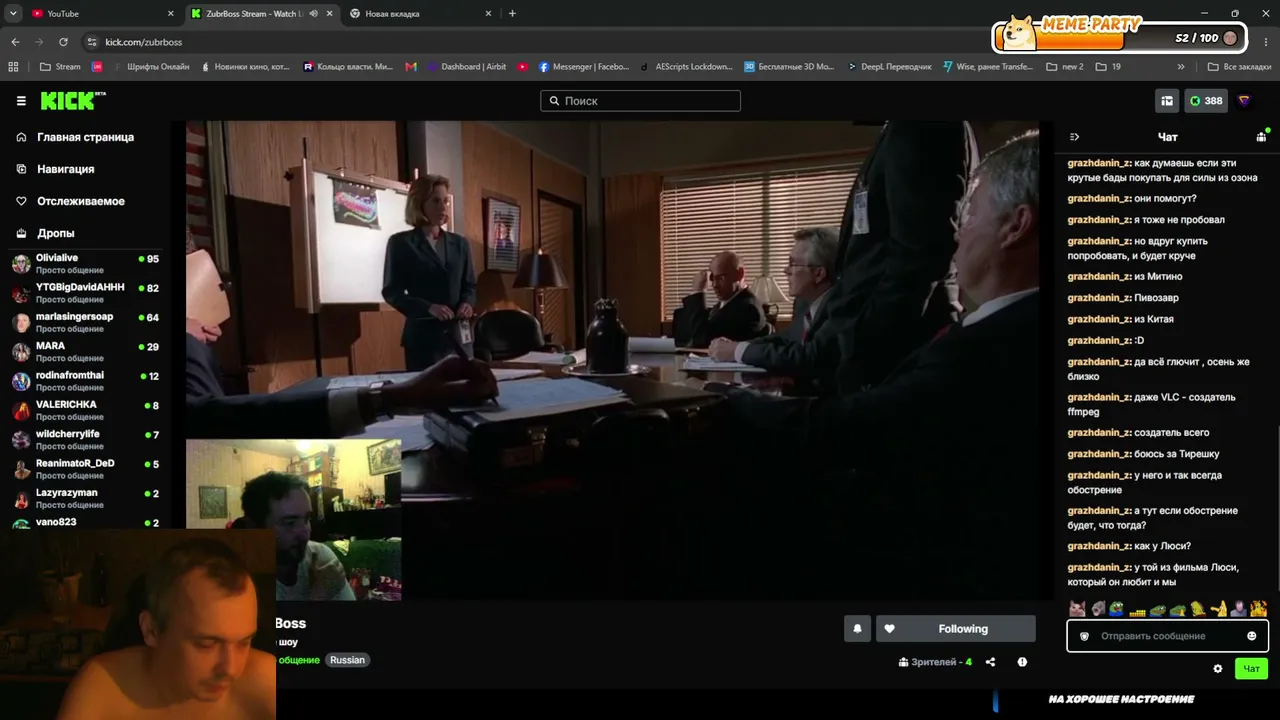Screen dimensions: 1280x720
Task: Click the dashboard layout icon beside 388
Action: coord(1167,101)
